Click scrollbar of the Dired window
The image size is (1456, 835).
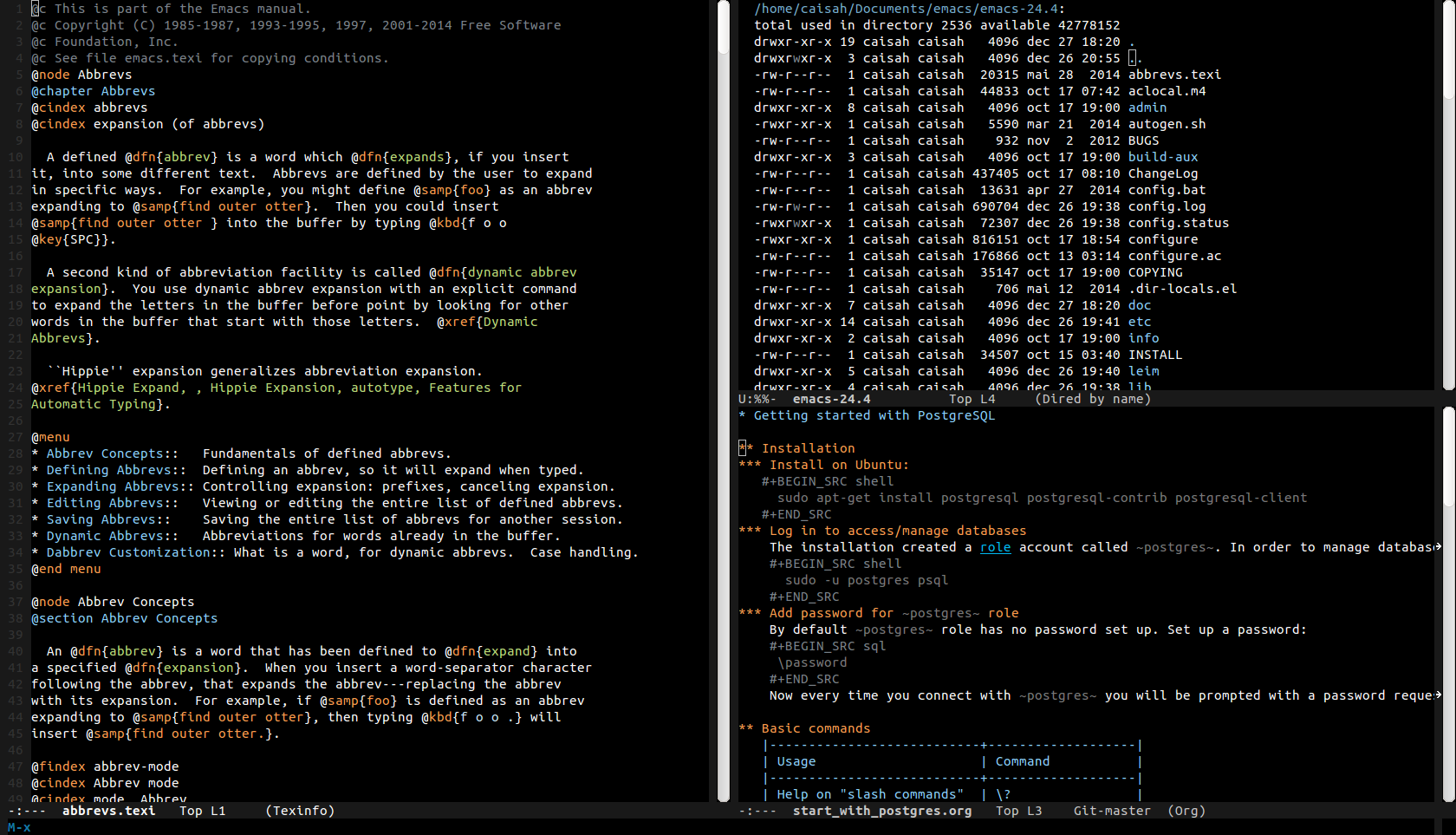(1448, 195)
